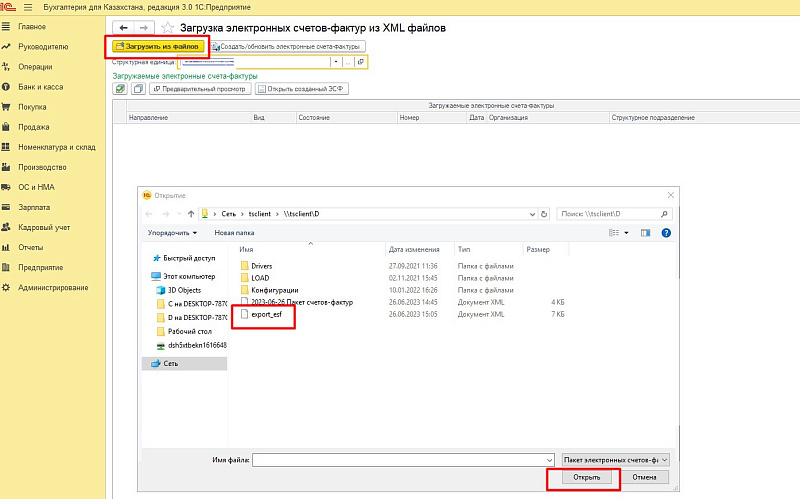Screen dimensions: 800x499
Task: Click the Загрузить из файлов button
Action: tap(158, 46)
